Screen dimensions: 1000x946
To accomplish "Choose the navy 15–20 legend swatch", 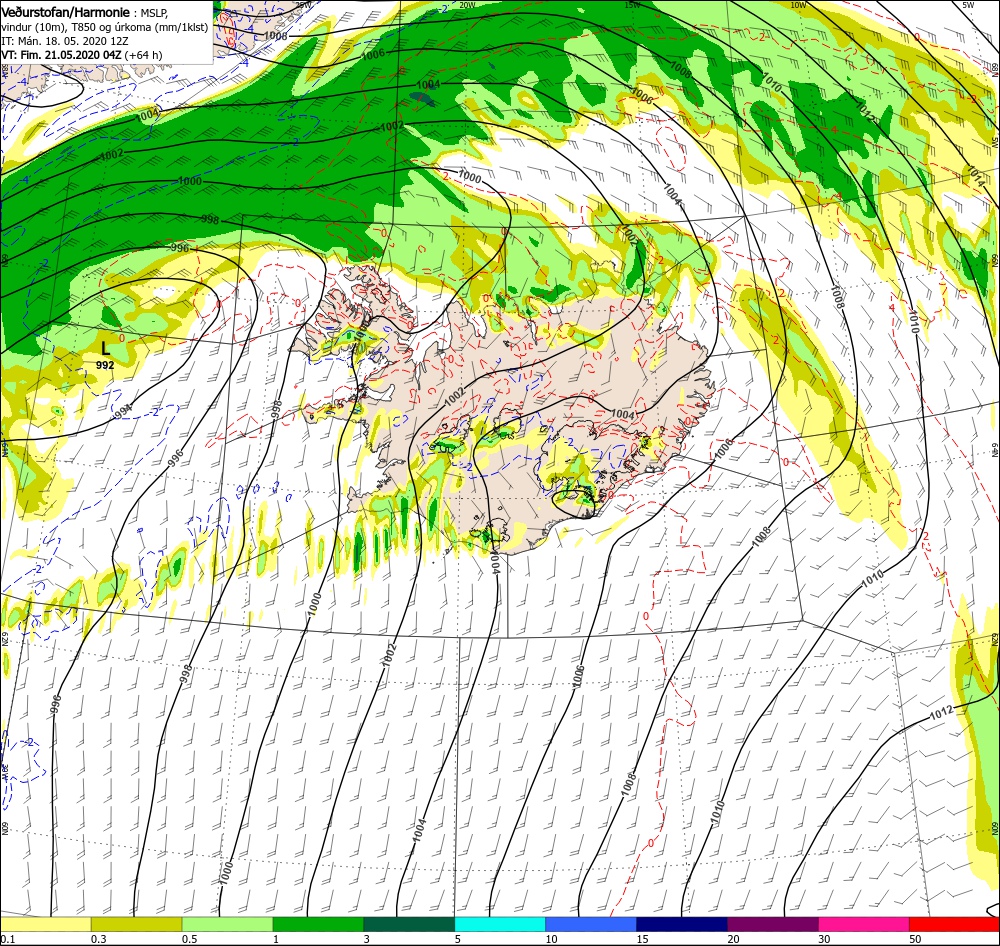I will [x=682, y=924].
